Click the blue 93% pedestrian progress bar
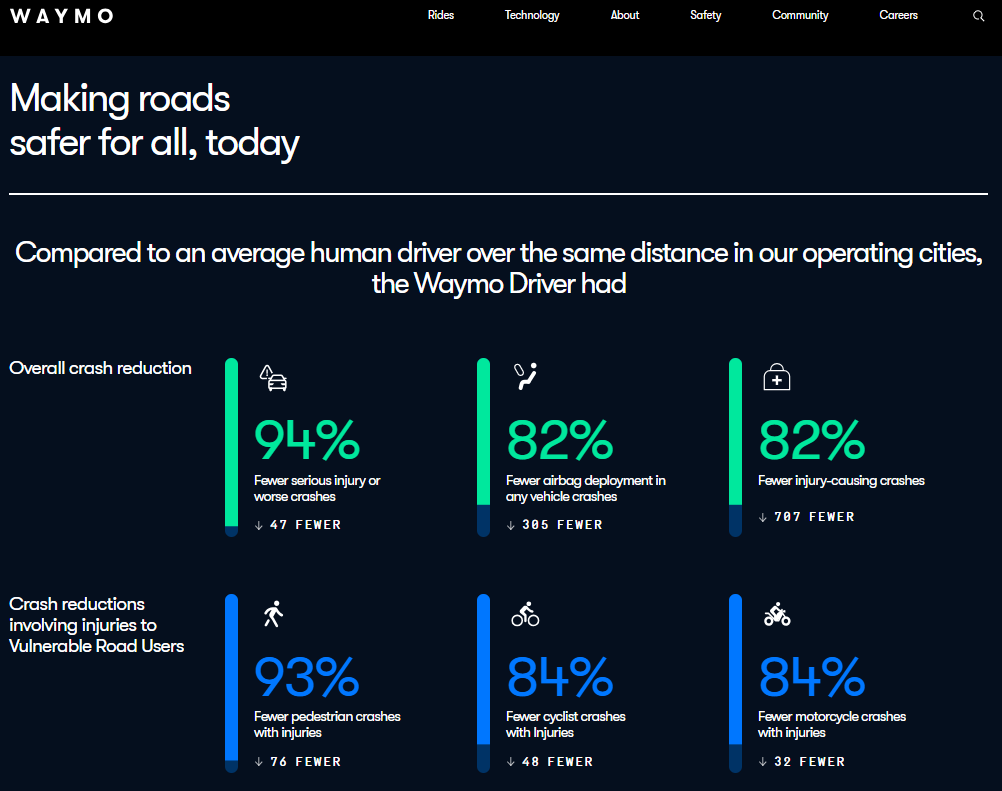The width and height of the screenshot is (1002, 791). pos(231,684)
